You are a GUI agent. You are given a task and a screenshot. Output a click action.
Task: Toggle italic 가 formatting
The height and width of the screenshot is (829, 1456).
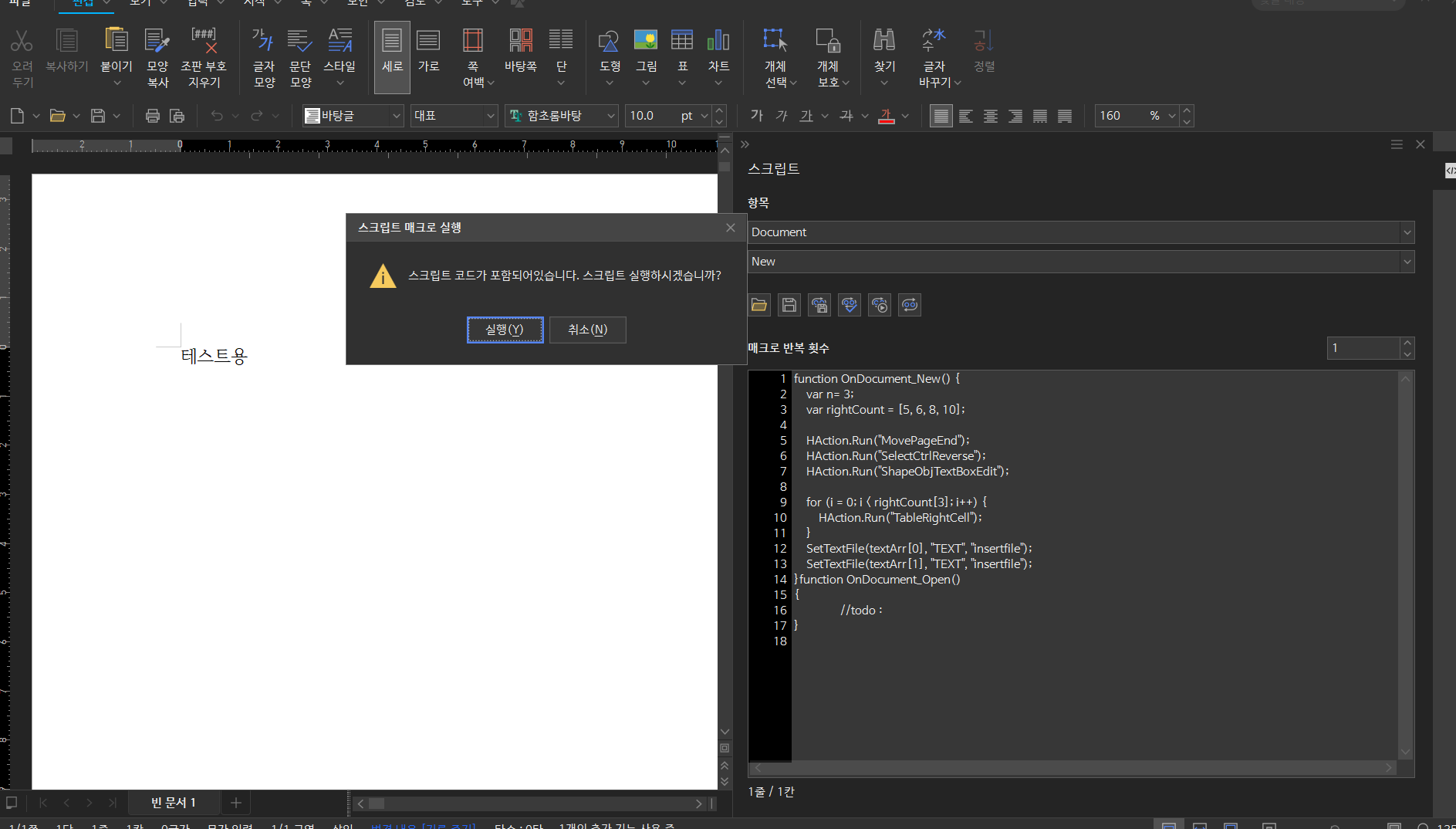[782, 116]
